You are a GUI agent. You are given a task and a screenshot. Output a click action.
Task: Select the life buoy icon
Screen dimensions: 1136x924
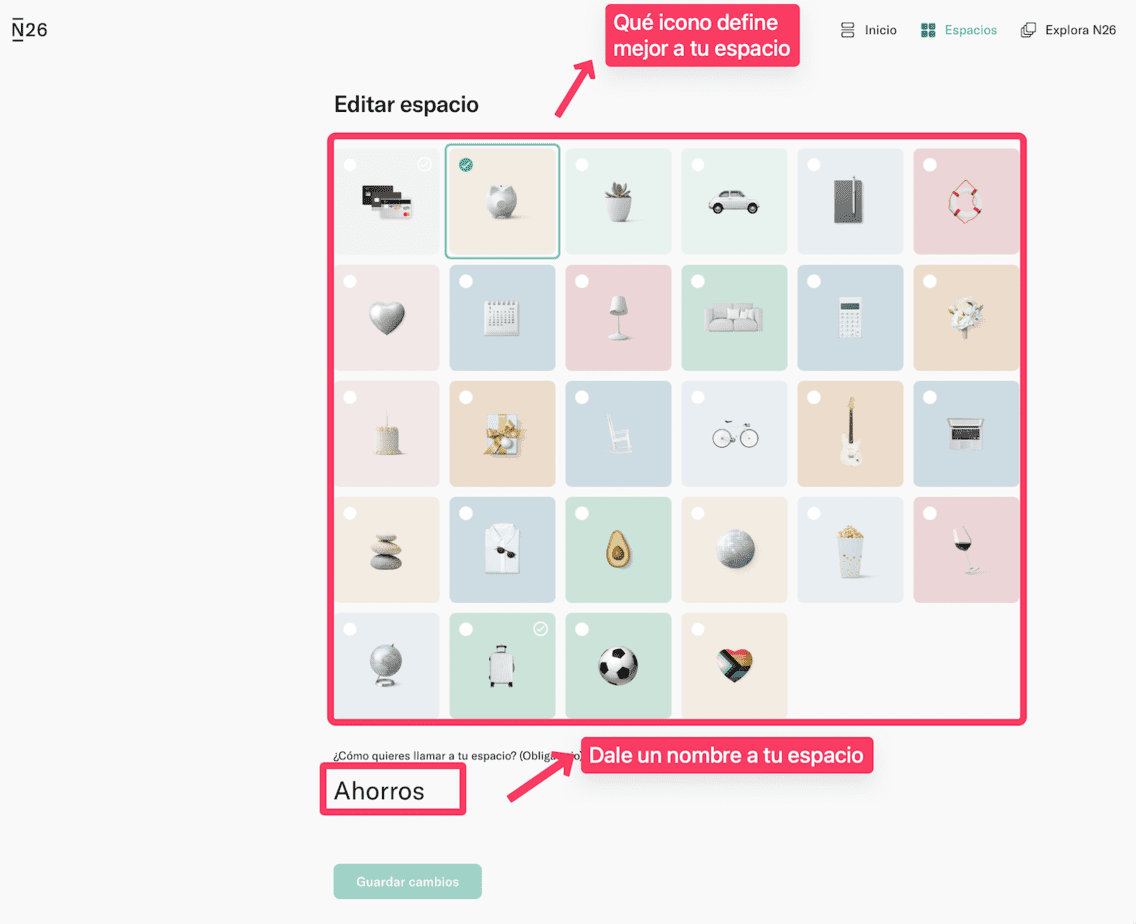click(966, 201)
